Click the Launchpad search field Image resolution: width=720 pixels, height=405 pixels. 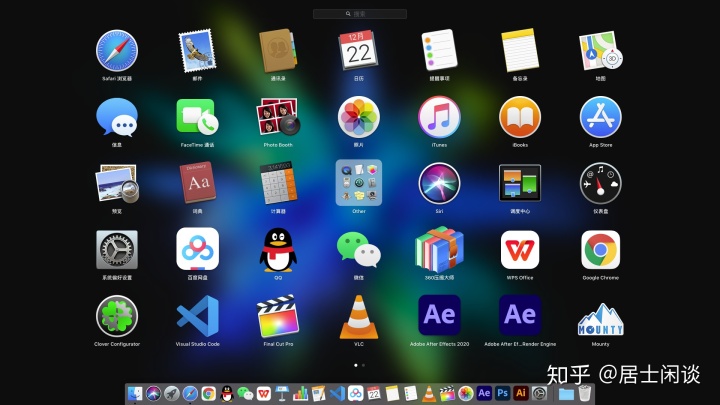pos(360,14)
